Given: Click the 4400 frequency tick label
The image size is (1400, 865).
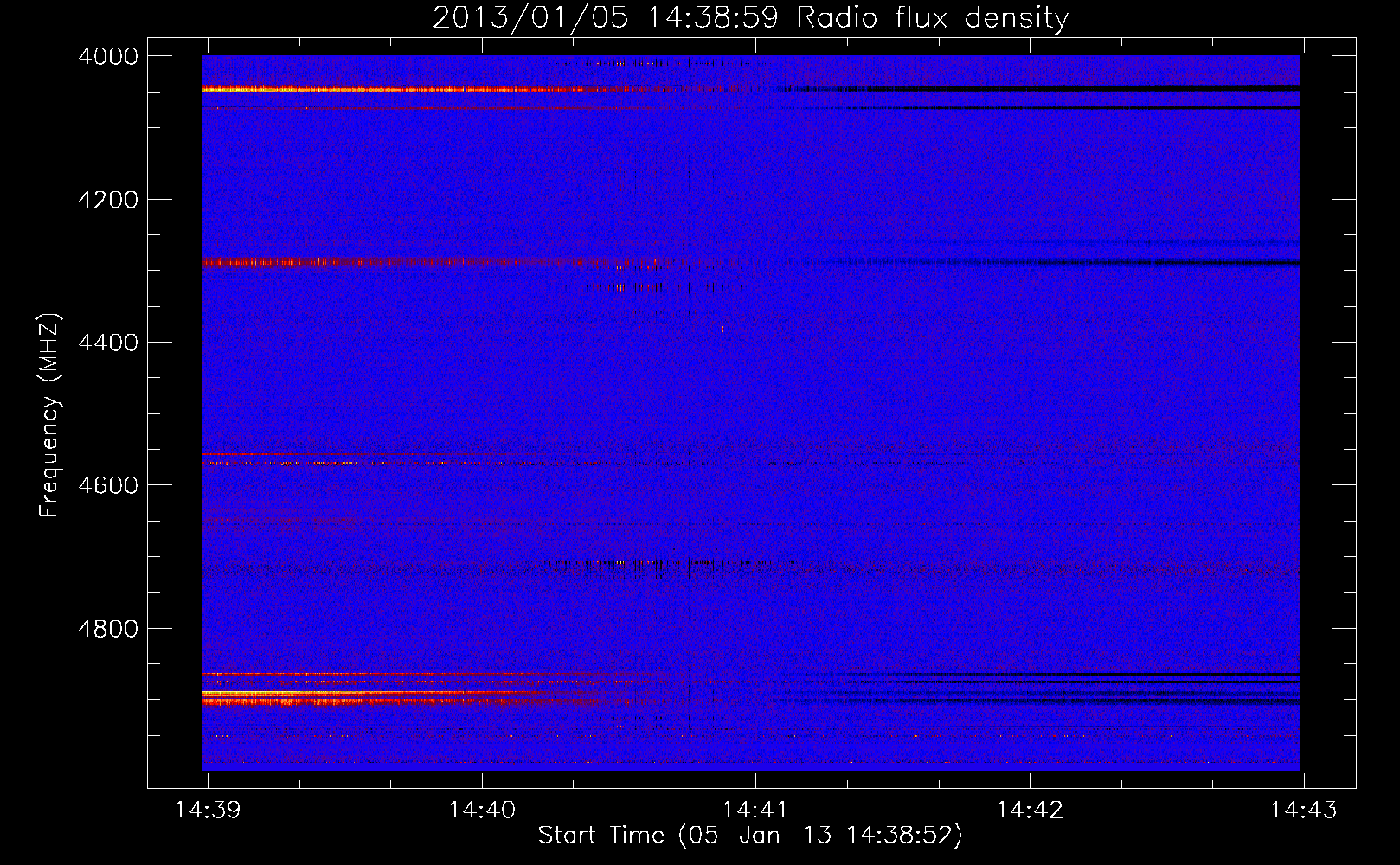Looking at the screenshot, I should coord(108,343).
